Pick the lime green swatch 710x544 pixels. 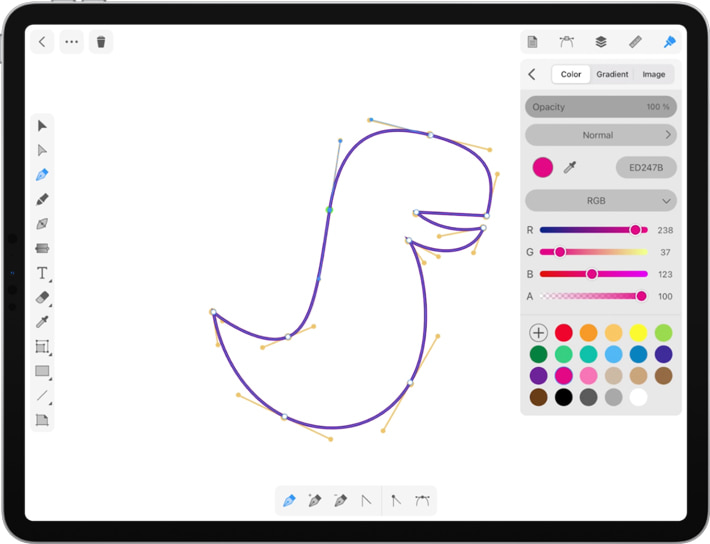click(663, 333)
